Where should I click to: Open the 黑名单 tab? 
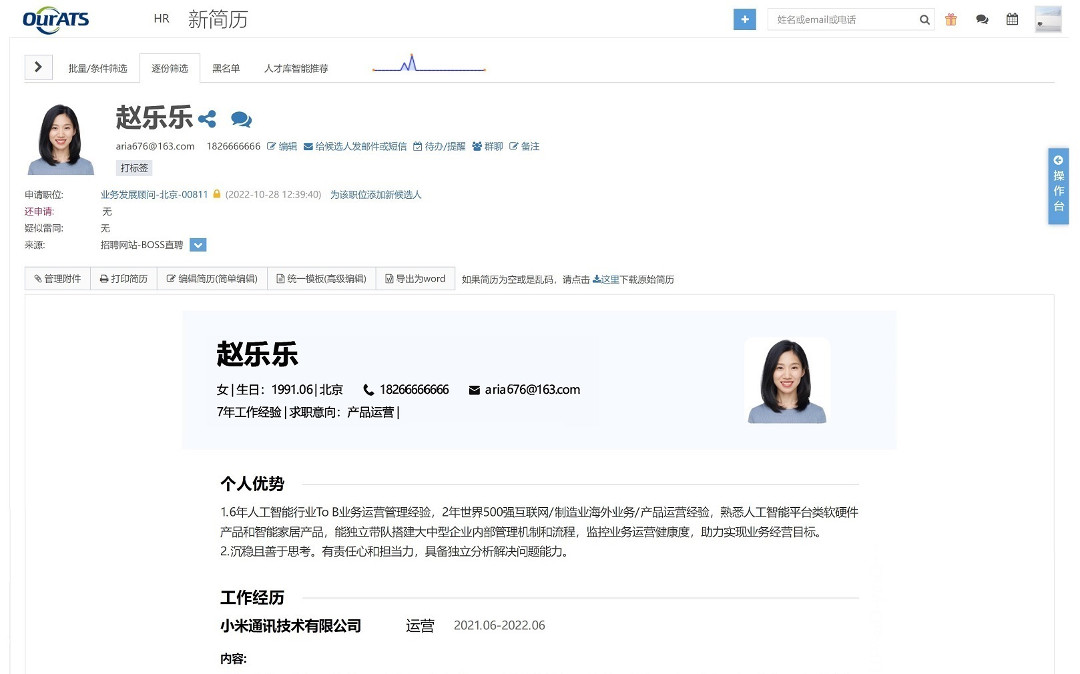pyautogui.click(x=226, y=69)
